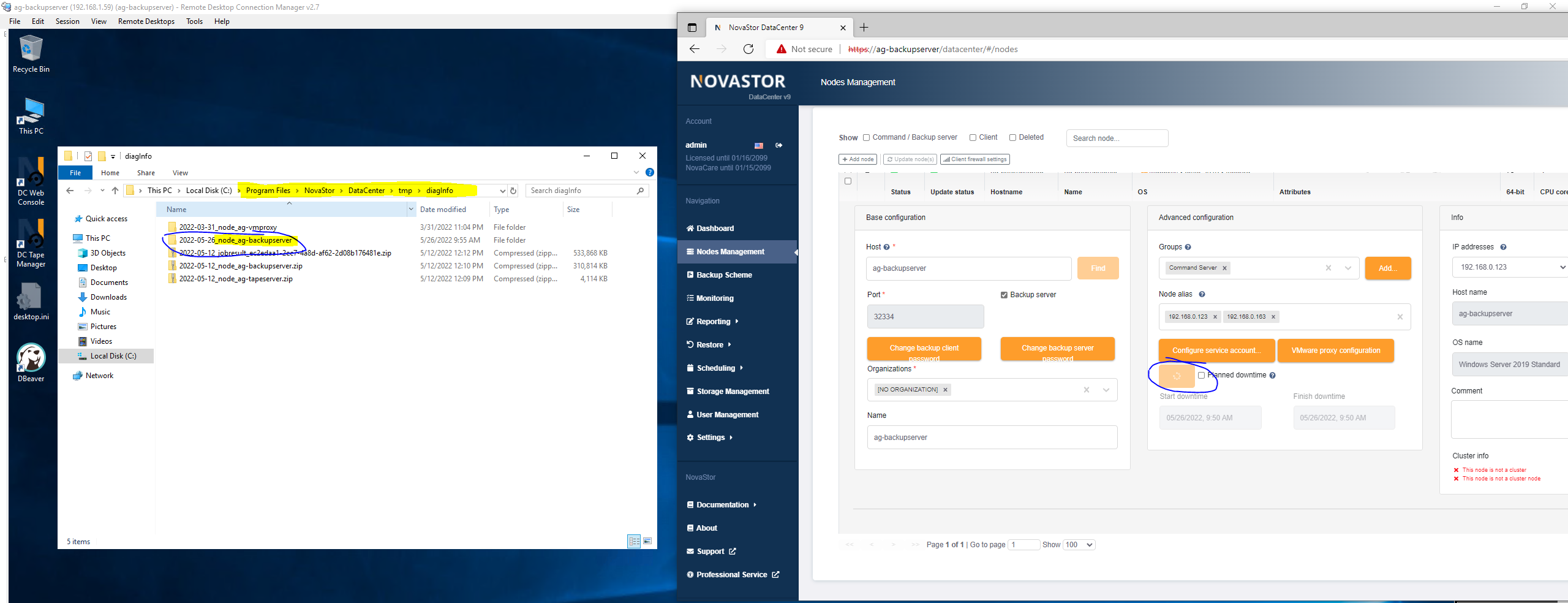Toggle the Command / Backup server filter
This screenshot has width=1568, height=603.
(866, 137)
